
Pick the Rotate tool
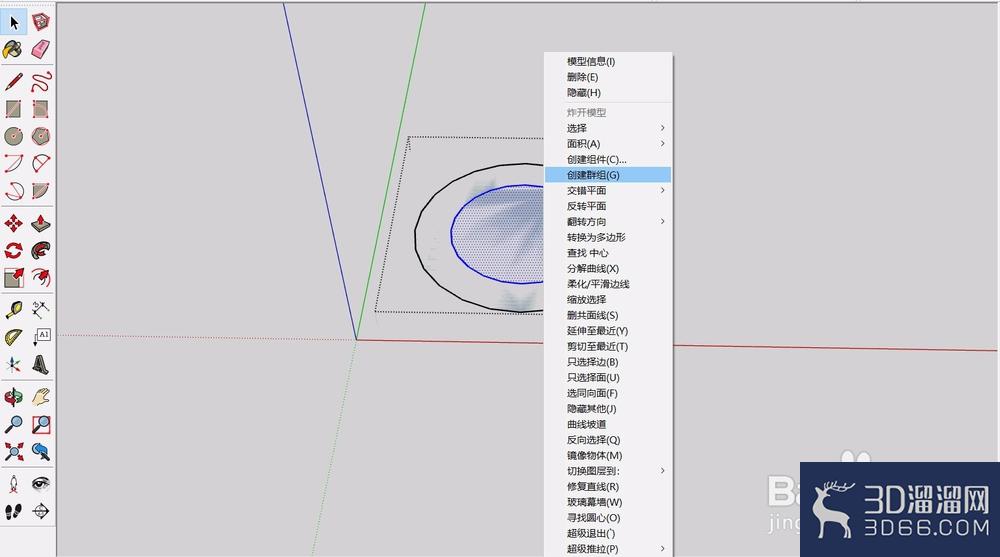[x=13, y=250]
